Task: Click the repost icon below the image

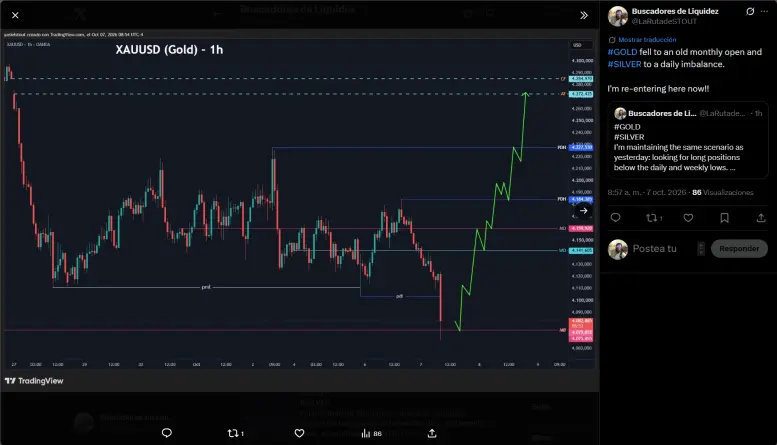Action: [235, 433]
